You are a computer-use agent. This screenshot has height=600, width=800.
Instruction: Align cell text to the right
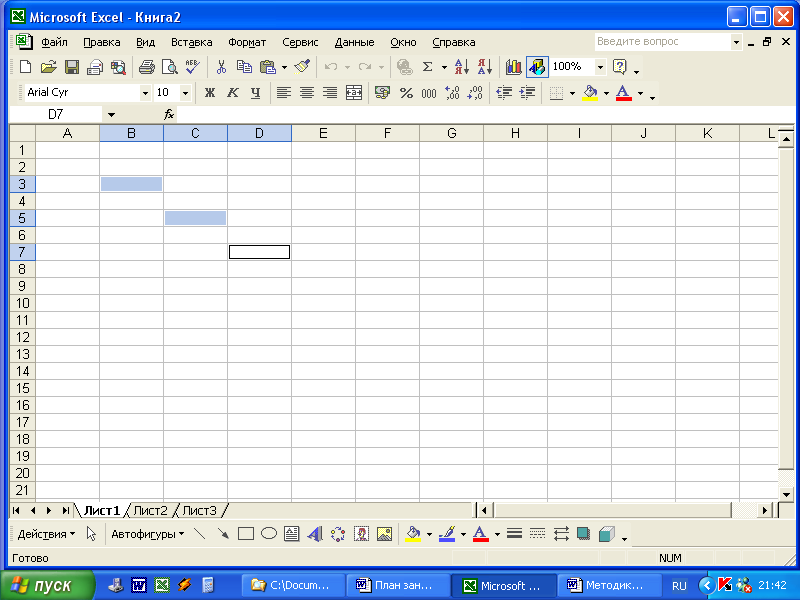coord(330,93)
